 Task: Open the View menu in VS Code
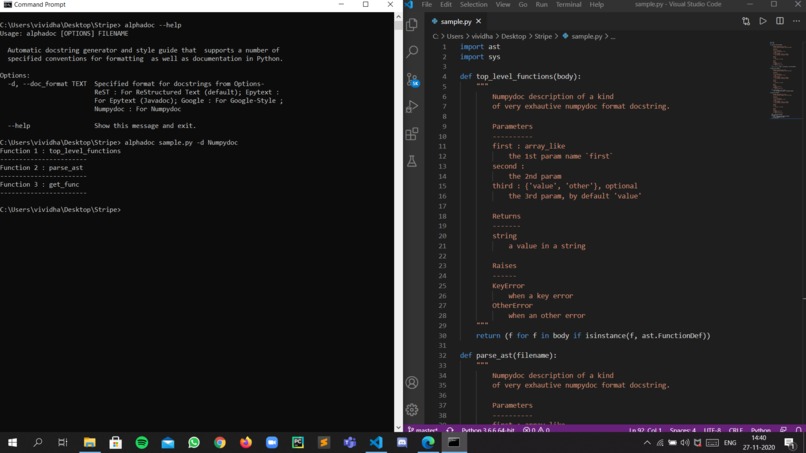[x=503, y=5]
